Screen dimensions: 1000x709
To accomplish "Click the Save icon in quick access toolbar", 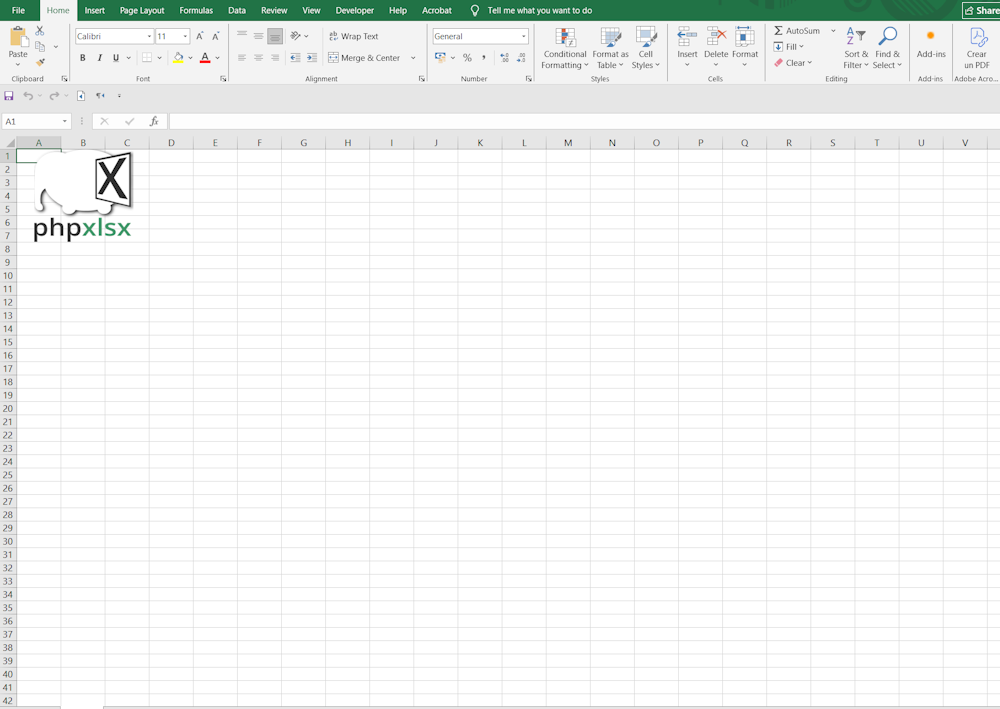I will [x=9, y=96].
